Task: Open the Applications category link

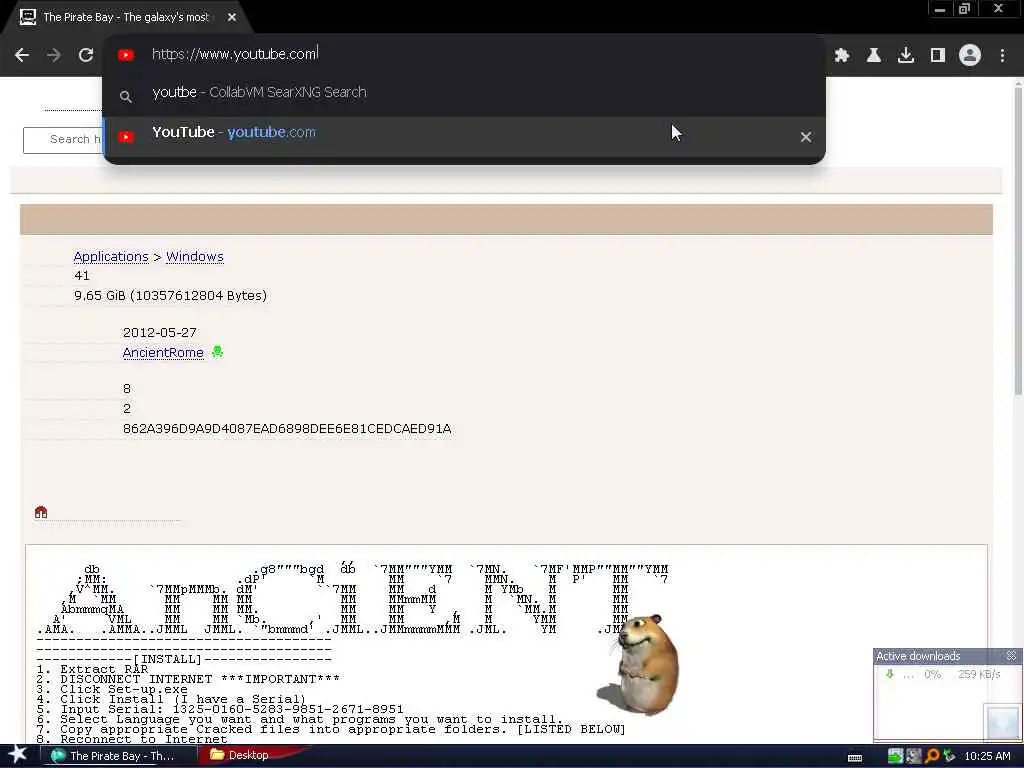Action: 111,257
